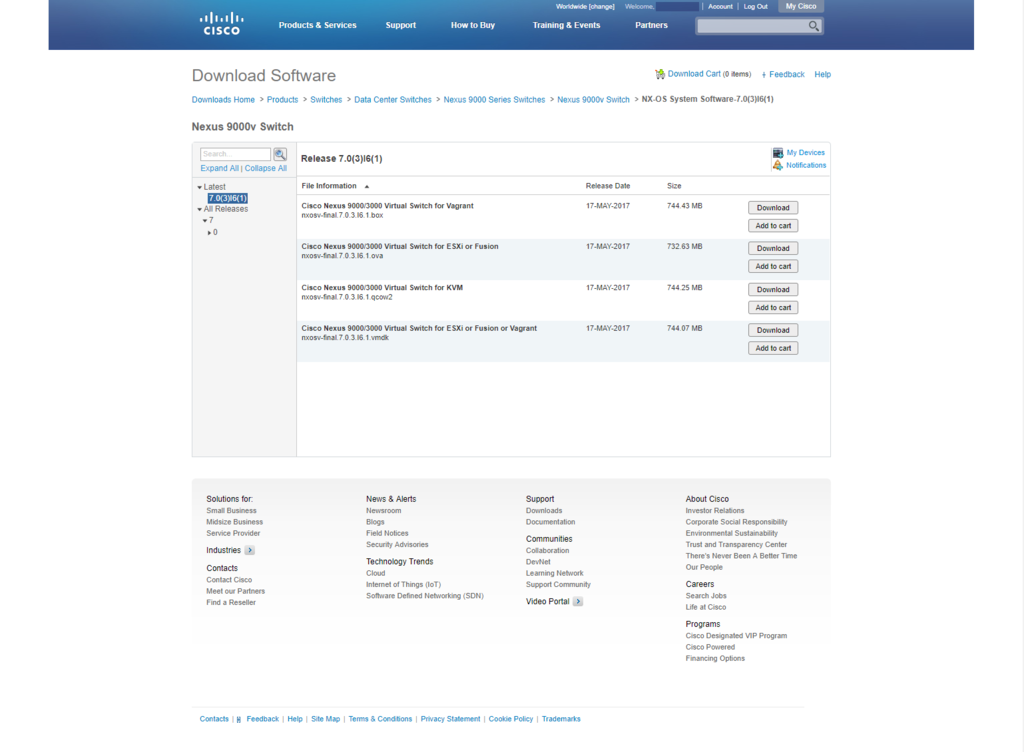1024x752 pixels.
Task: Add the KVM qcow2 file to cart
Action: [x=773, y=307]
